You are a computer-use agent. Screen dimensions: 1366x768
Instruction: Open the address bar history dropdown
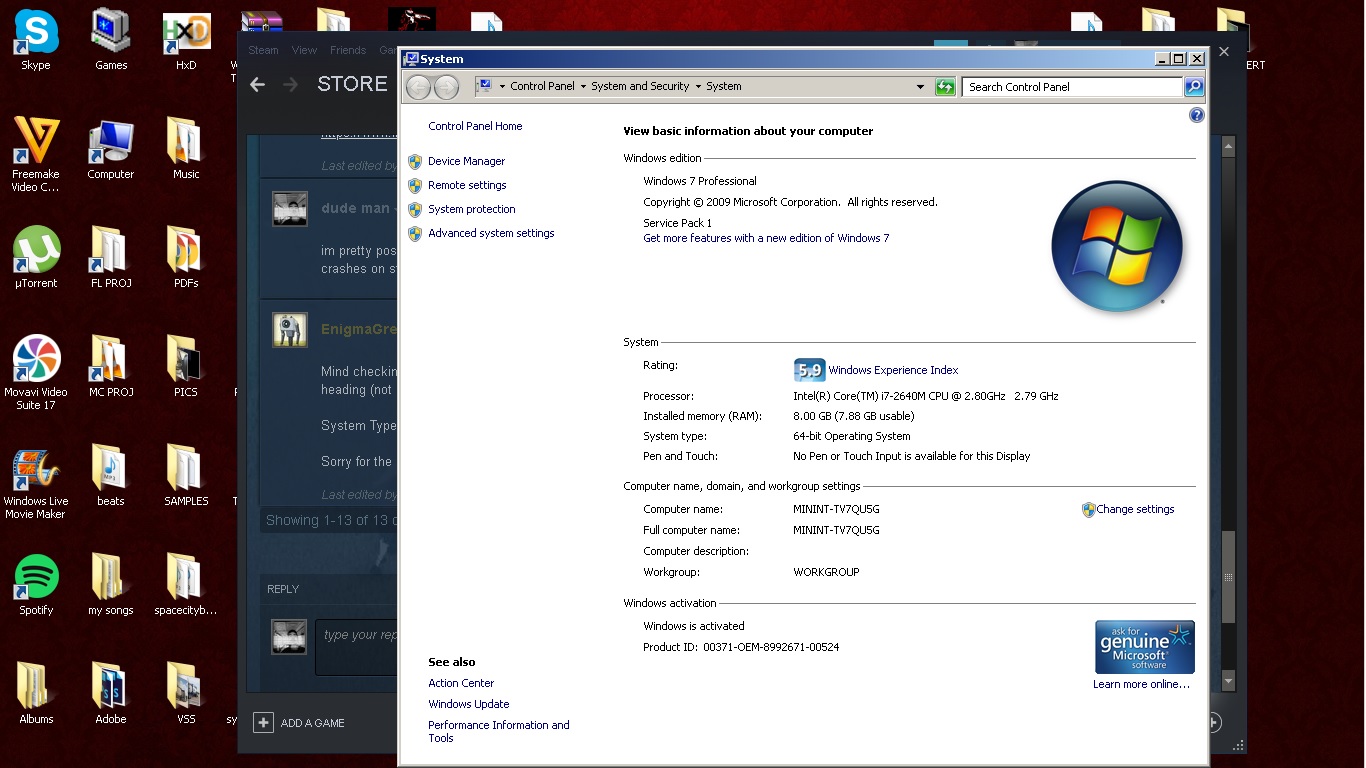pos(921,87)
